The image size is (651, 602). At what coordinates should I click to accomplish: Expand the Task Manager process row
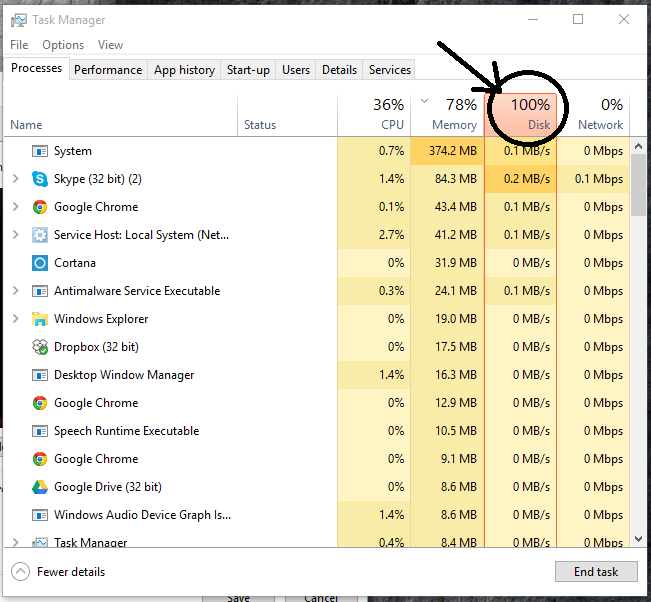[x=16, y=542]
